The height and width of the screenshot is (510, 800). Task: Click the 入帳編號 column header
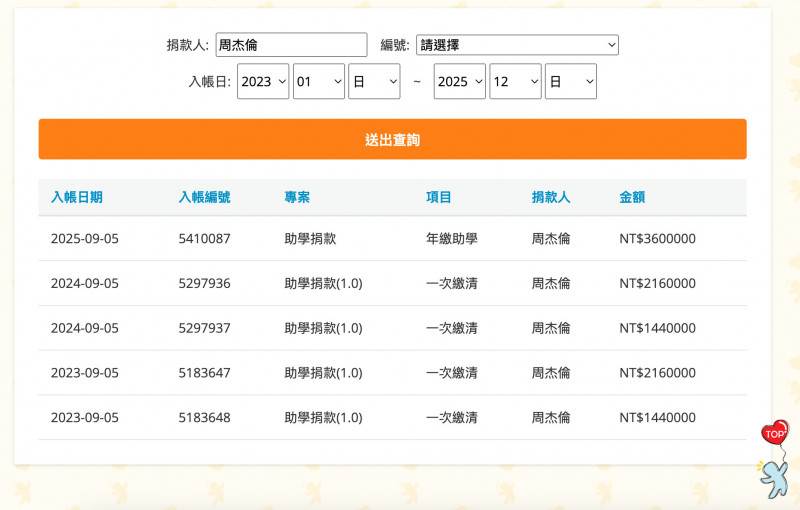(204, 198)
